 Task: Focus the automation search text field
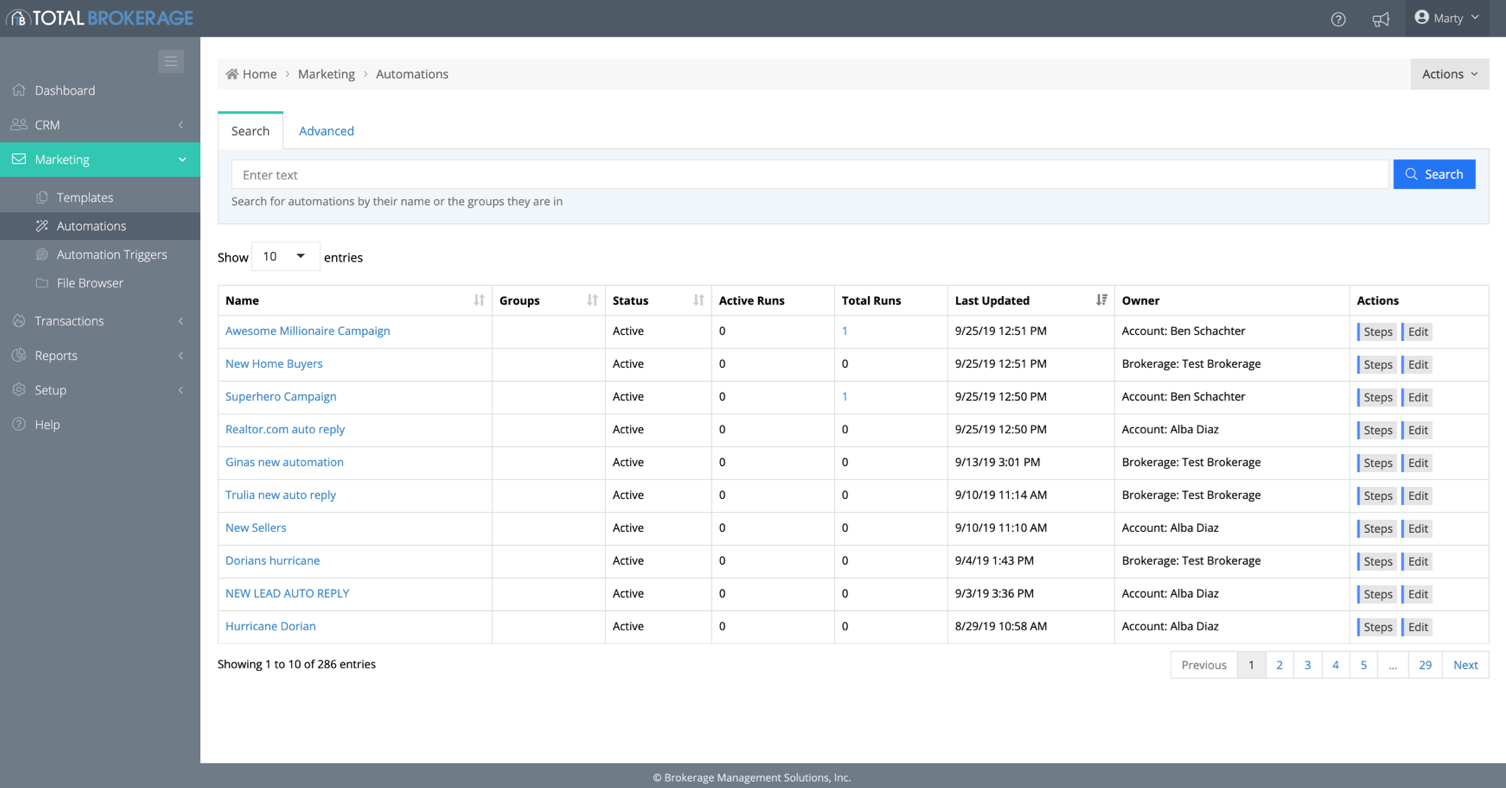tap(810, 175)
